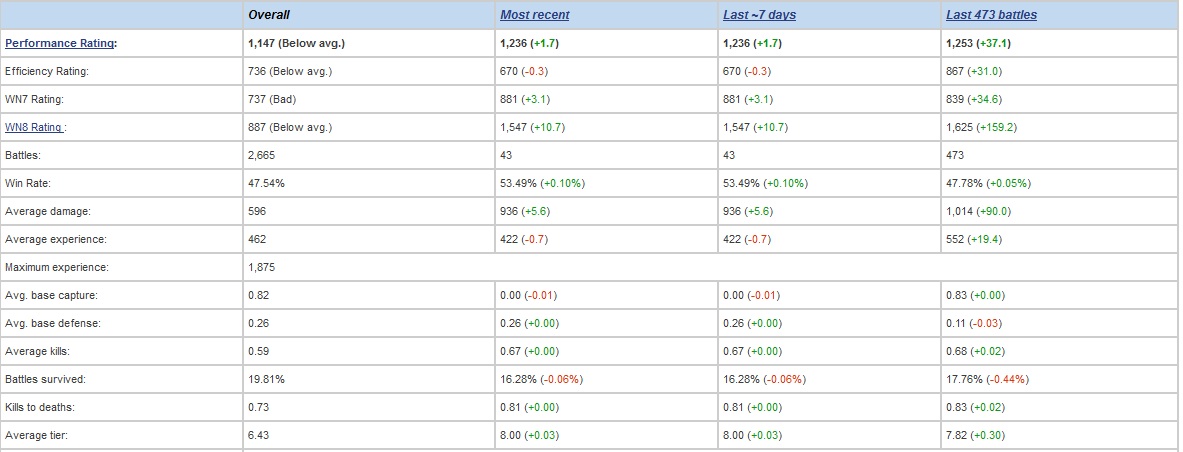1183x452 pixels.
Task: Click the Kills to deaths row label
Action: coord(40,407)
